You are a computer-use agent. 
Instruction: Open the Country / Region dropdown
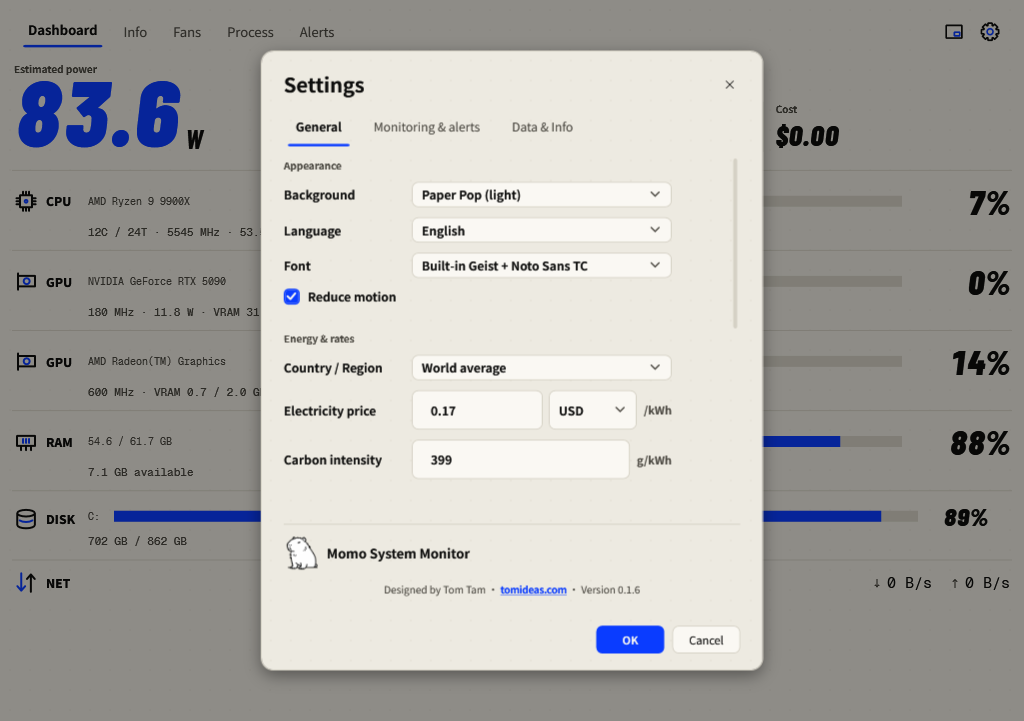[541, 368]
